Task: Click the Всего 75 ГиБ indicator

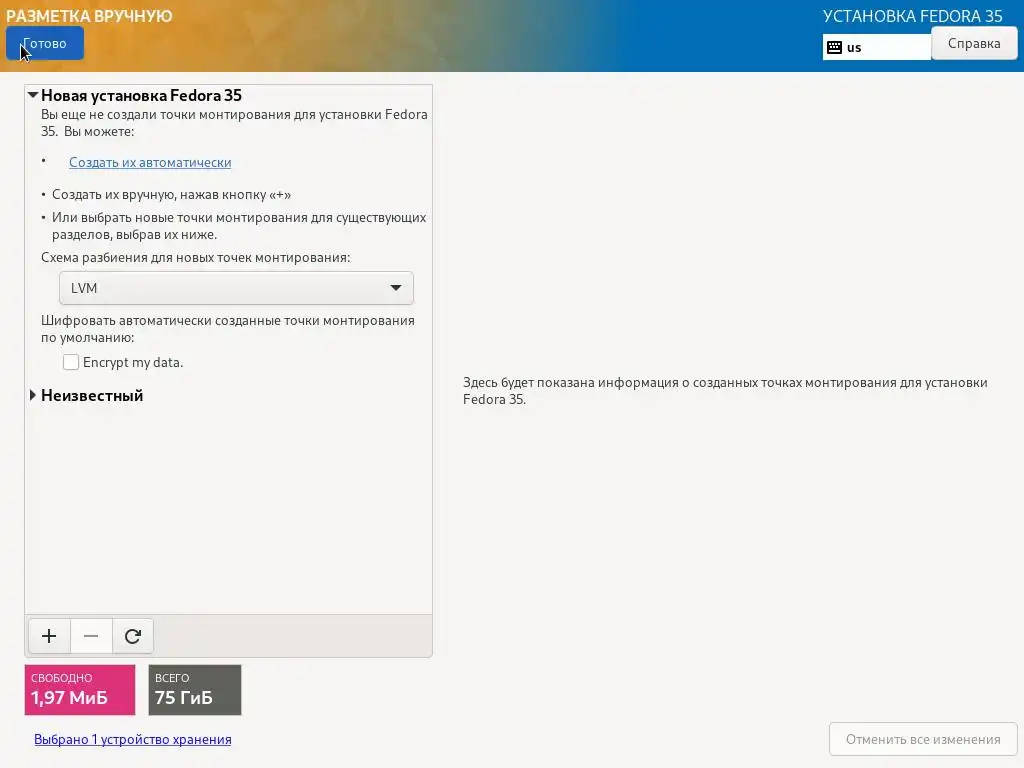Action: (195, 690)
